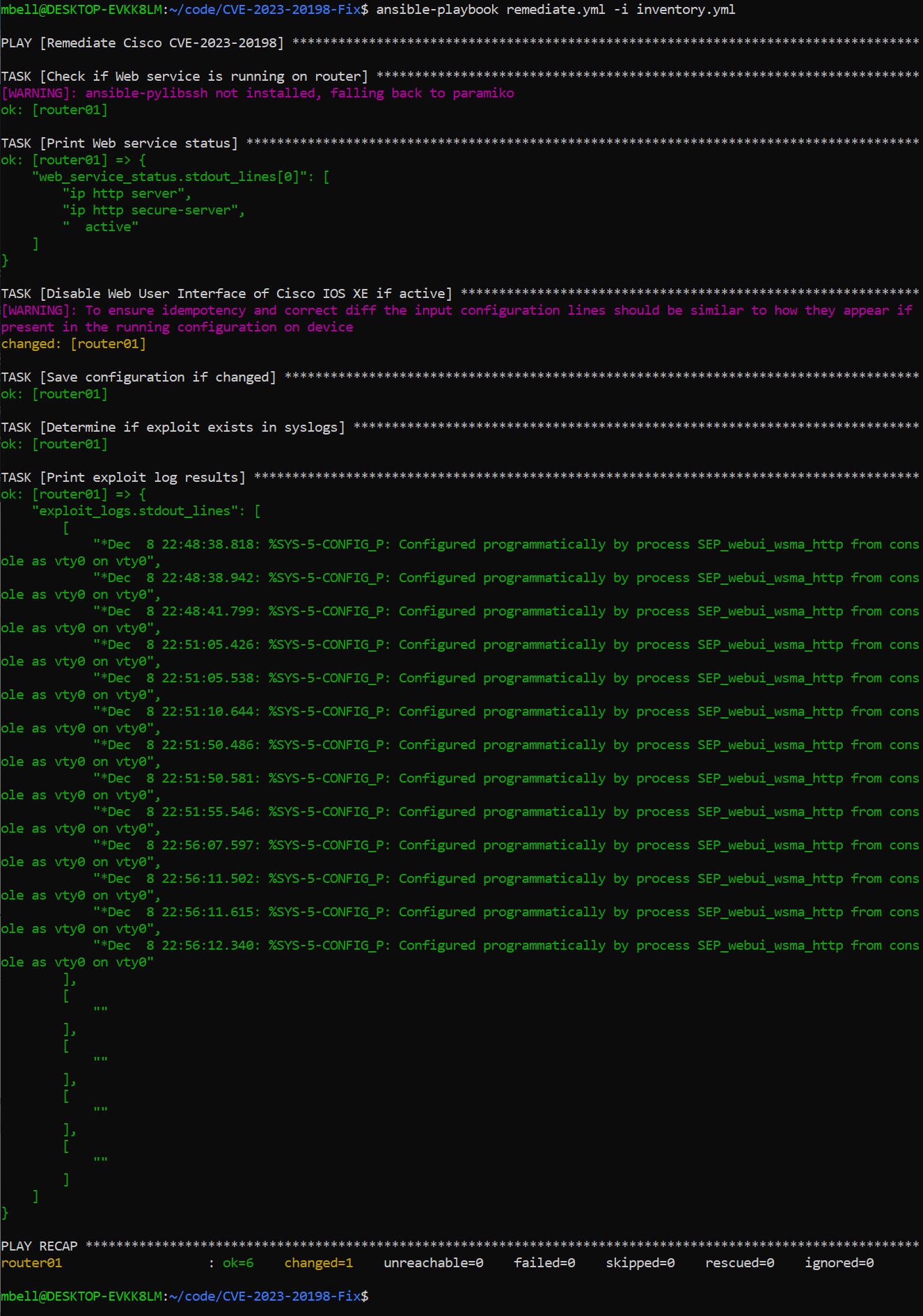Click the ansible-playbook remediate.yml command text
The height and width of the screenshot is (1316, 923).
(555, 10)
